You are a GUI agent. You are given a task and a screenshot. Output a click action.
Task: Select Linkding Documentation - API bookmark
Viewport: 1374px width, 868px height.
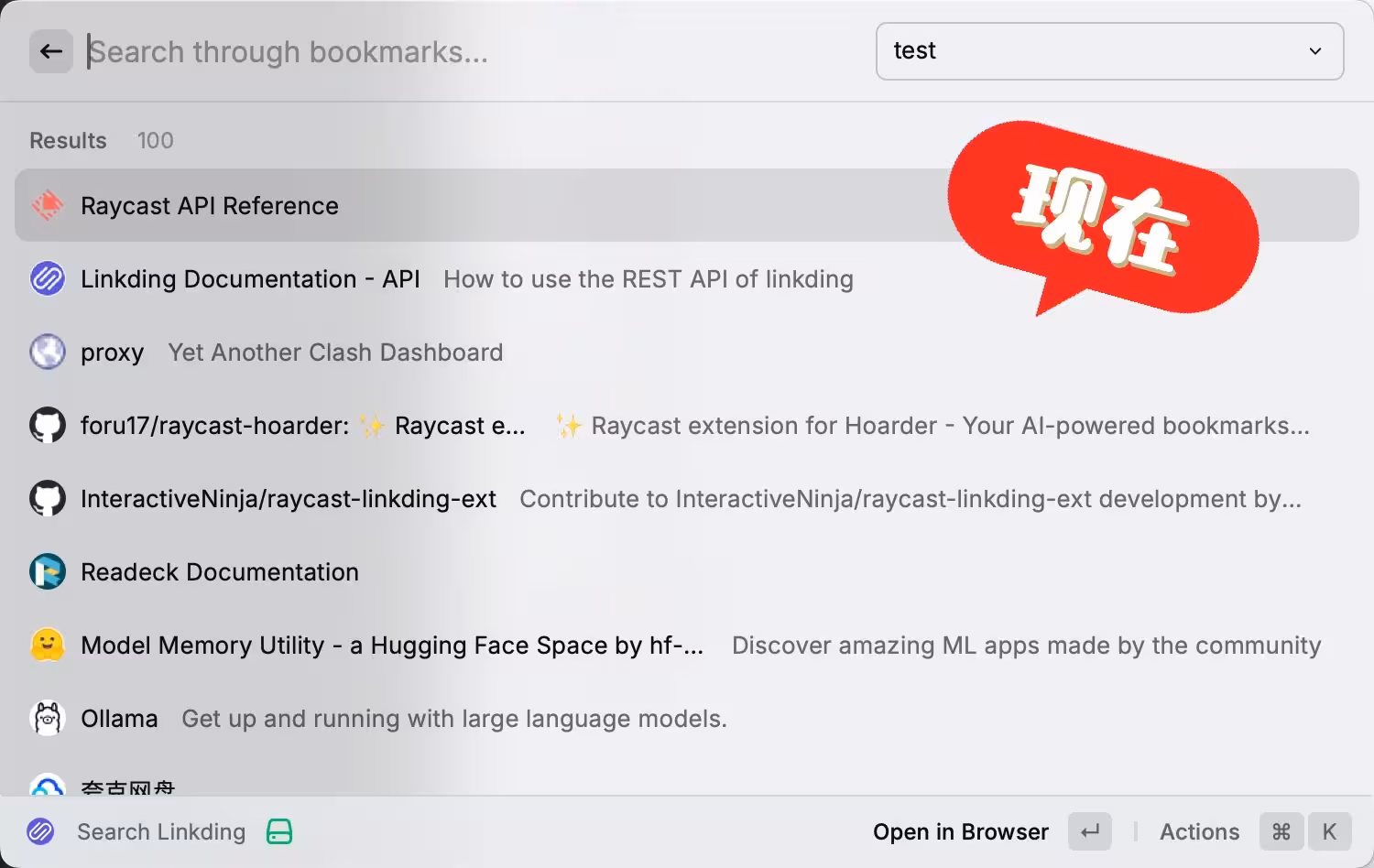(250, 279)
